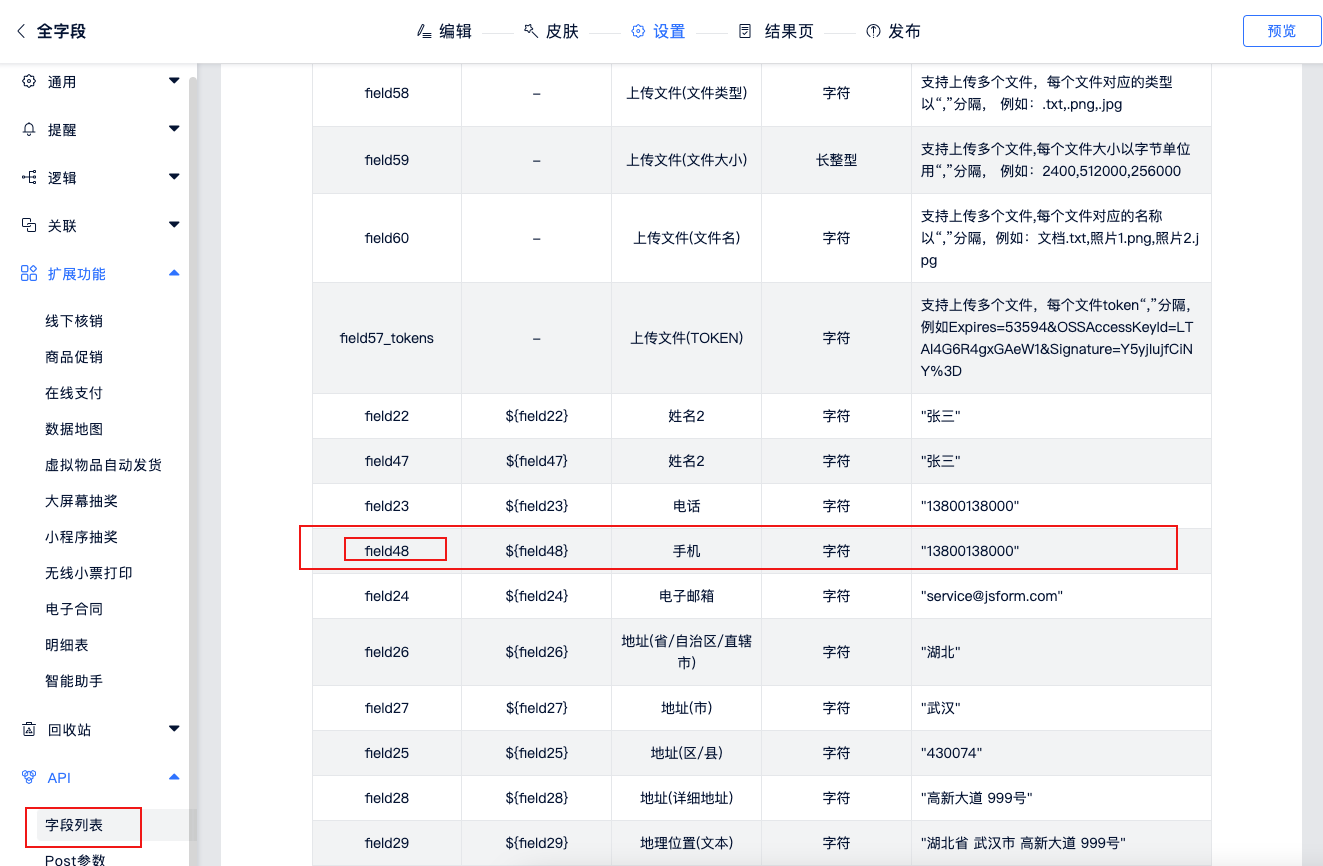Expand the 通用 section arrow
Screen dimensions: 1323x866
tap(174, 80)
